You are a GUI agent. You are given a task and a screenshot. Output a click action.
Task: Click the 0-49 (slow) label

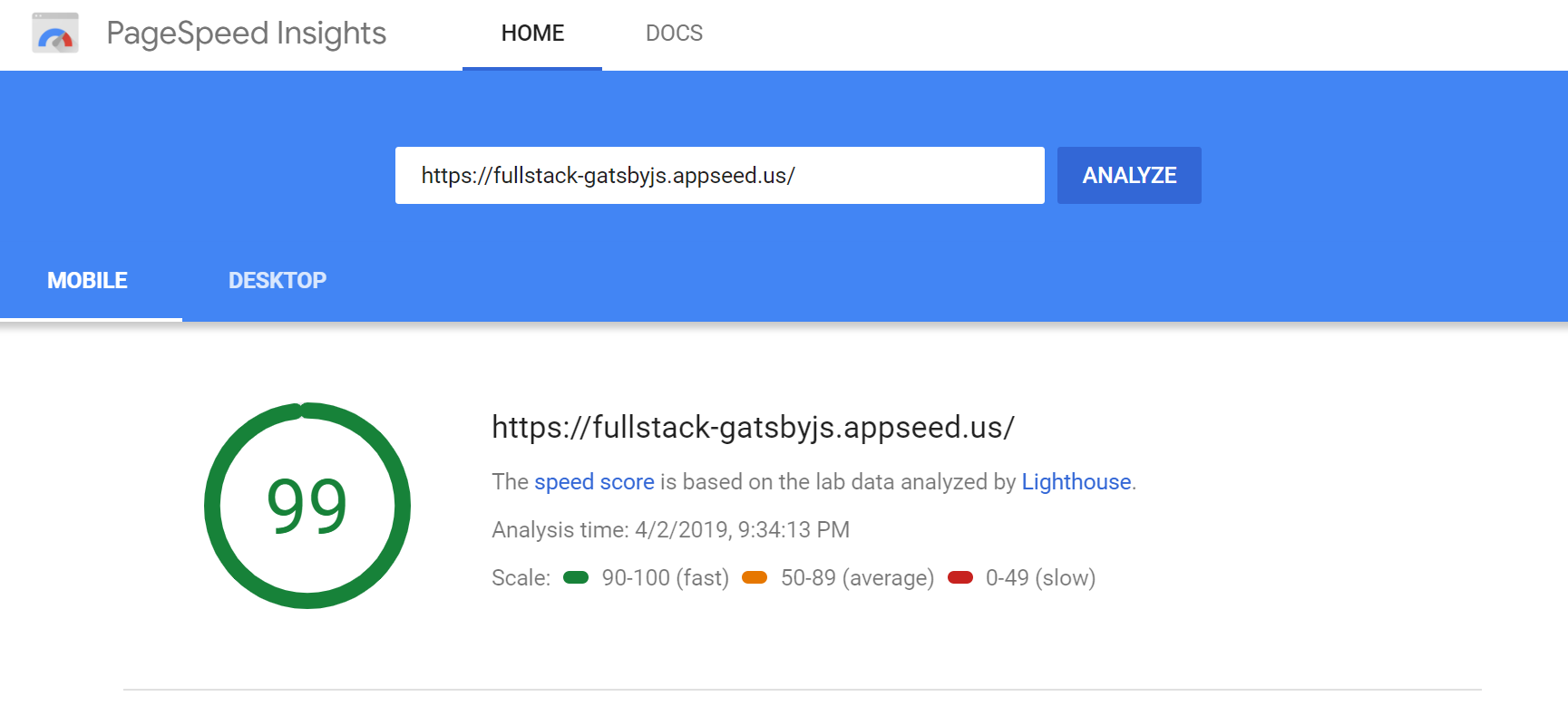pyautogui.click(x=1040, y=578)
